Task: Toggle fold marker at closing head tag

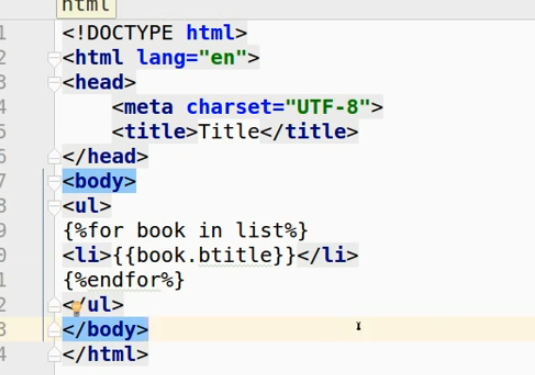Action: [x=54, y=157]
